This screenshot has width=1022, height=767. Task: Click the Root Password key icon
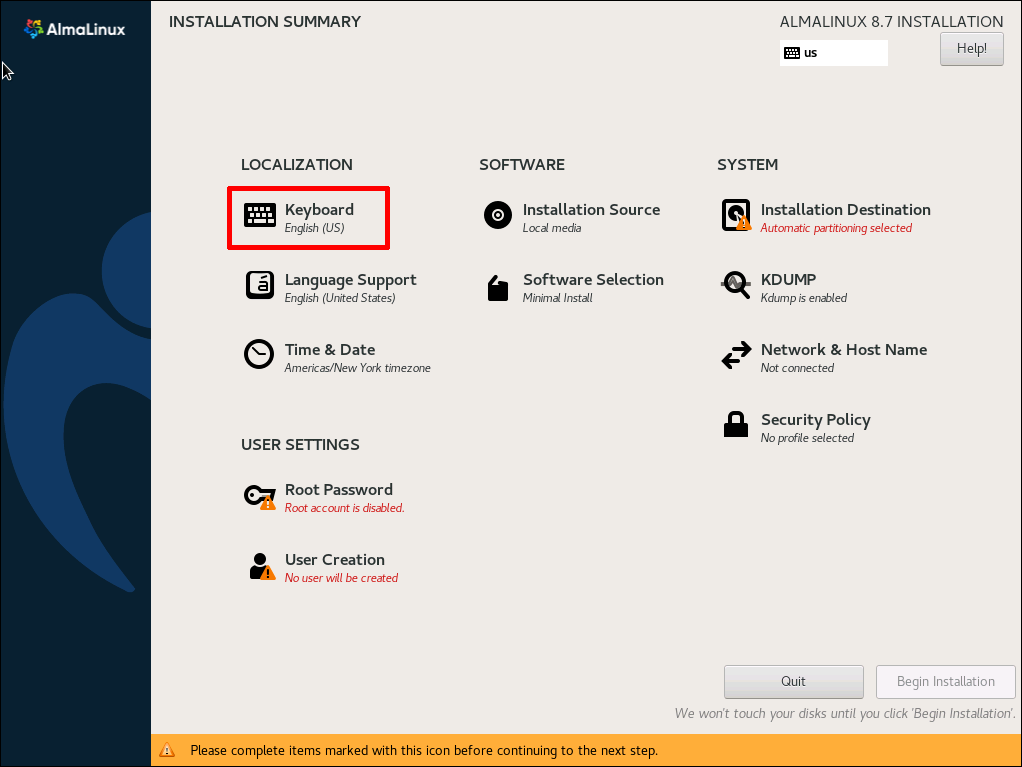pyautogui.click(x=259, y=497)
